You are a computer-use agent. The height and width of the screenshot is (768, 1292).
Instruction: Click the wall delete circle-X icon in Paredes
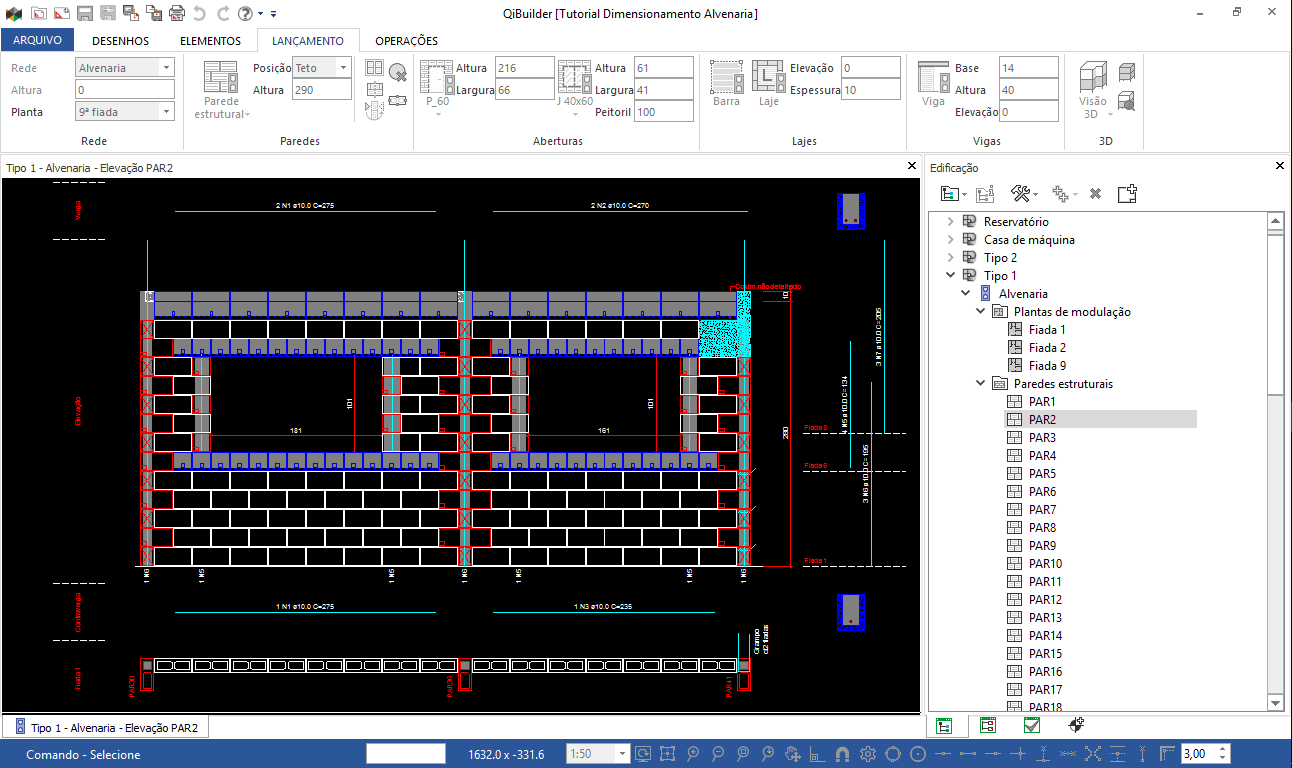point(398,72)
